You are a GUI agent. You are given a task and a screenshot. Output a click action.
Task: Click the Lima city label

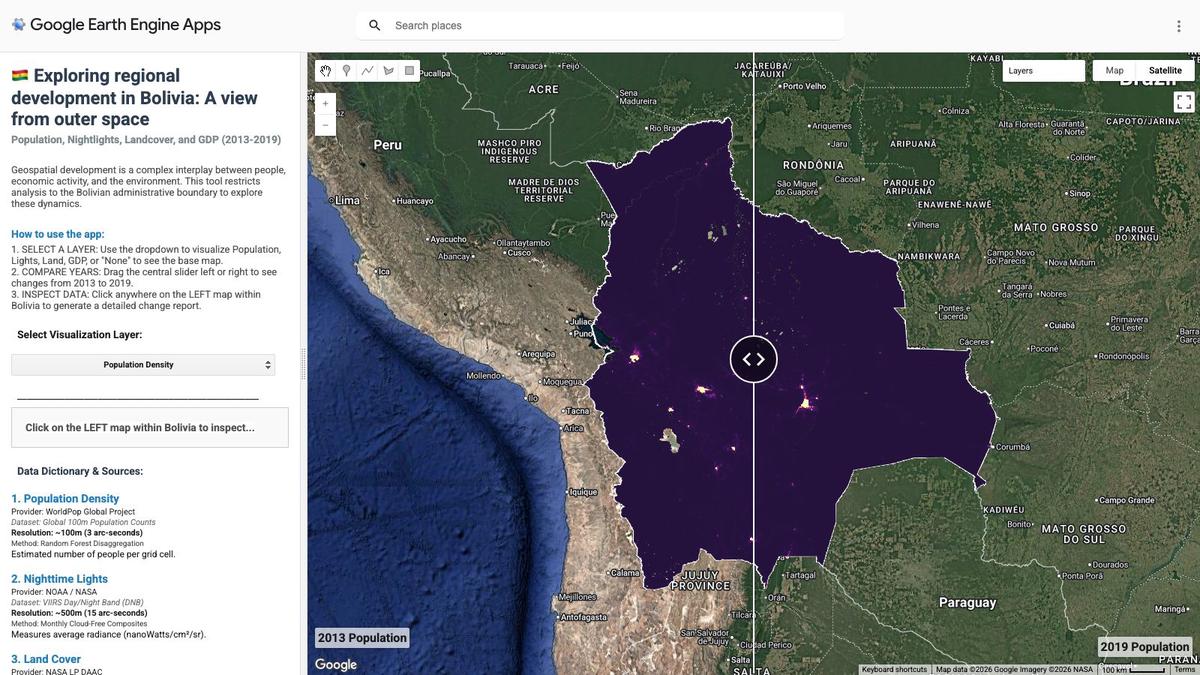(x=347, y=200)
